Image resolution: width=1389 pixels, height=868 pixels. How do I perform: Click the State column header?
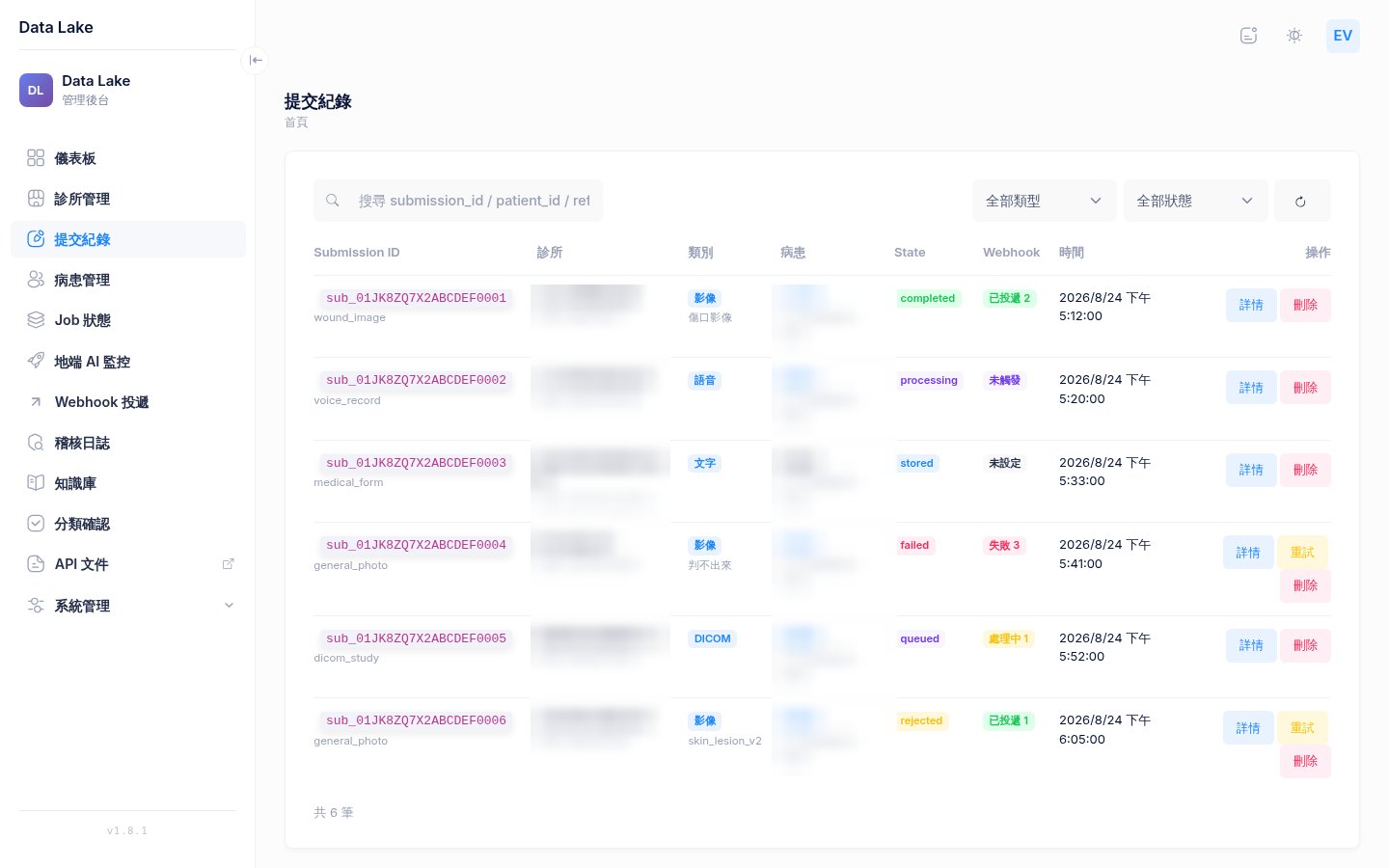coord(910,253)
